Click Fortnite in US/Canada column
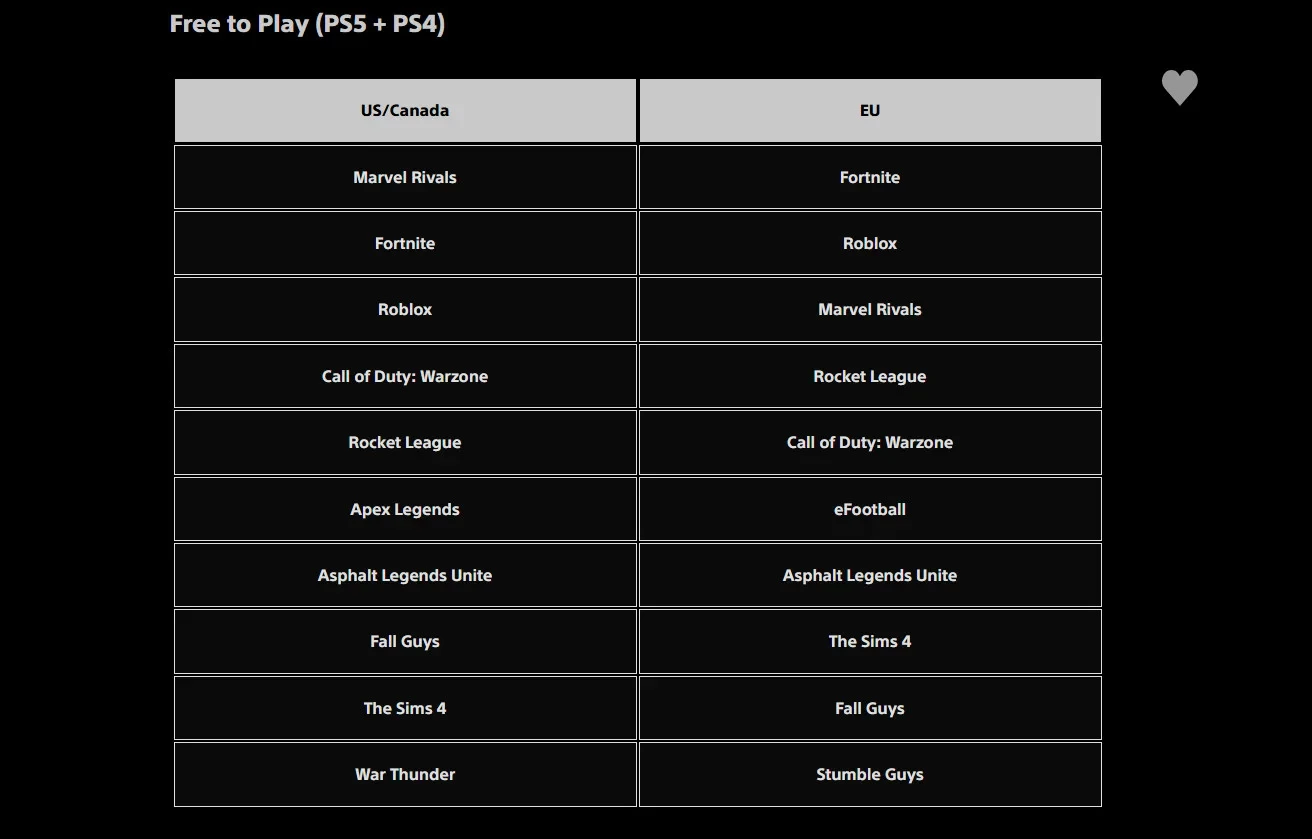This screenshot has height=839, width=1312. tap(405, 243)
